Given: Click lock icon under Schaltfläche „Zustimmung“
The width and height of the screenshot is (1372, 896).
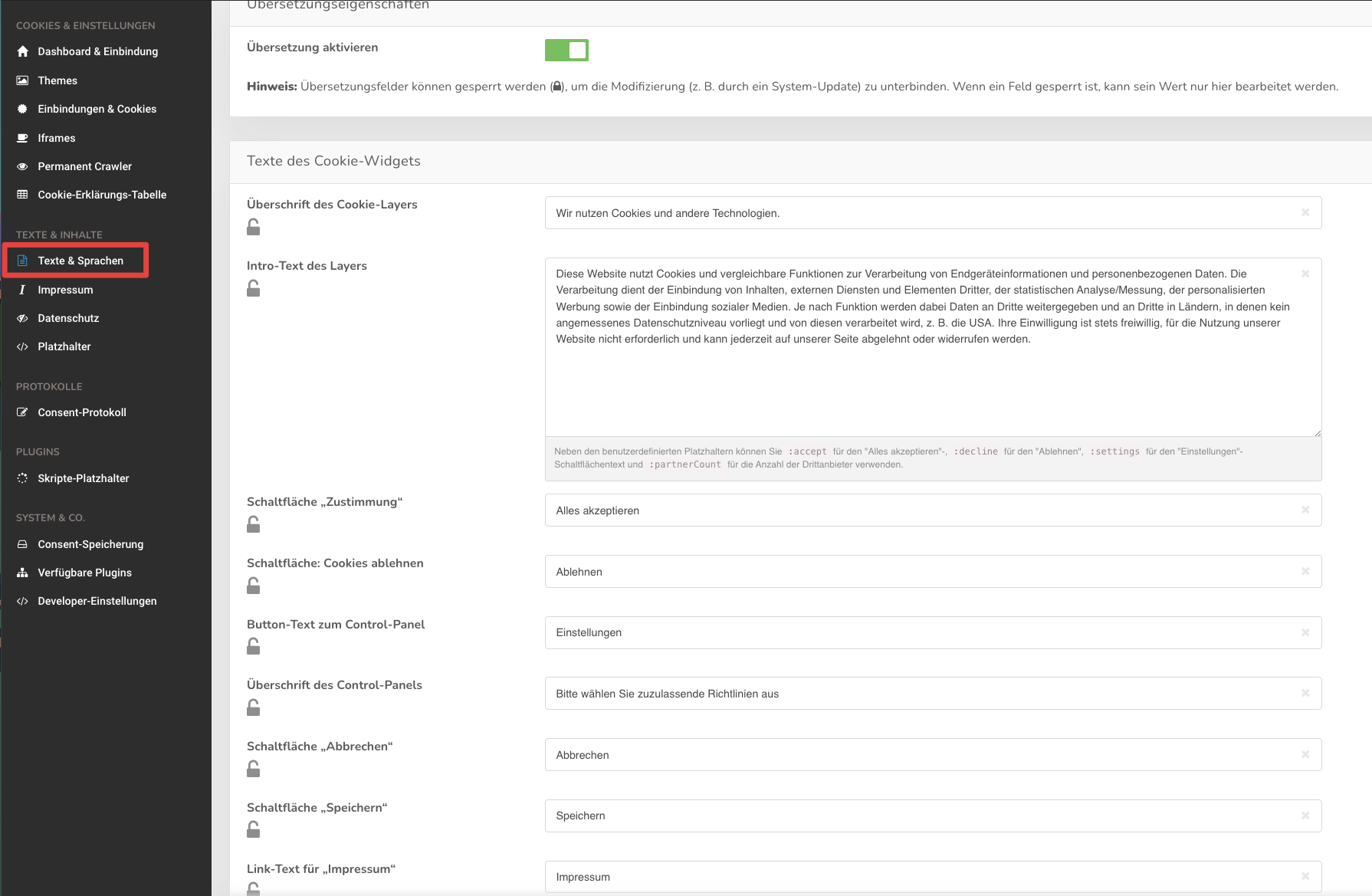Looking at the screenshot, I should [x=253, y=524].
